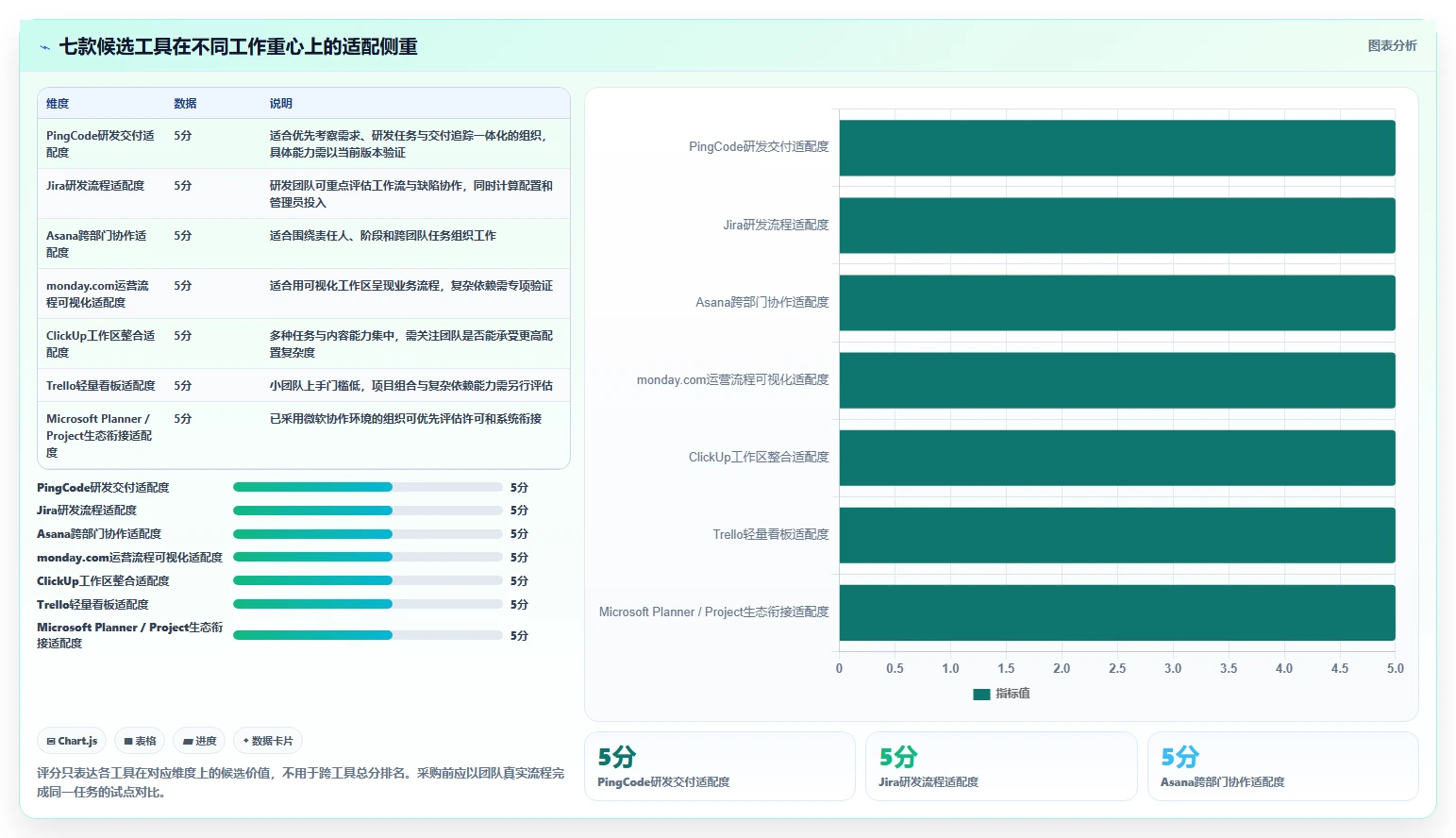Open the Jira研发流程适配度 5分 data card
Image resolution: width=1456 pixels, height=838 pixels.
[x=1001, y=766]
